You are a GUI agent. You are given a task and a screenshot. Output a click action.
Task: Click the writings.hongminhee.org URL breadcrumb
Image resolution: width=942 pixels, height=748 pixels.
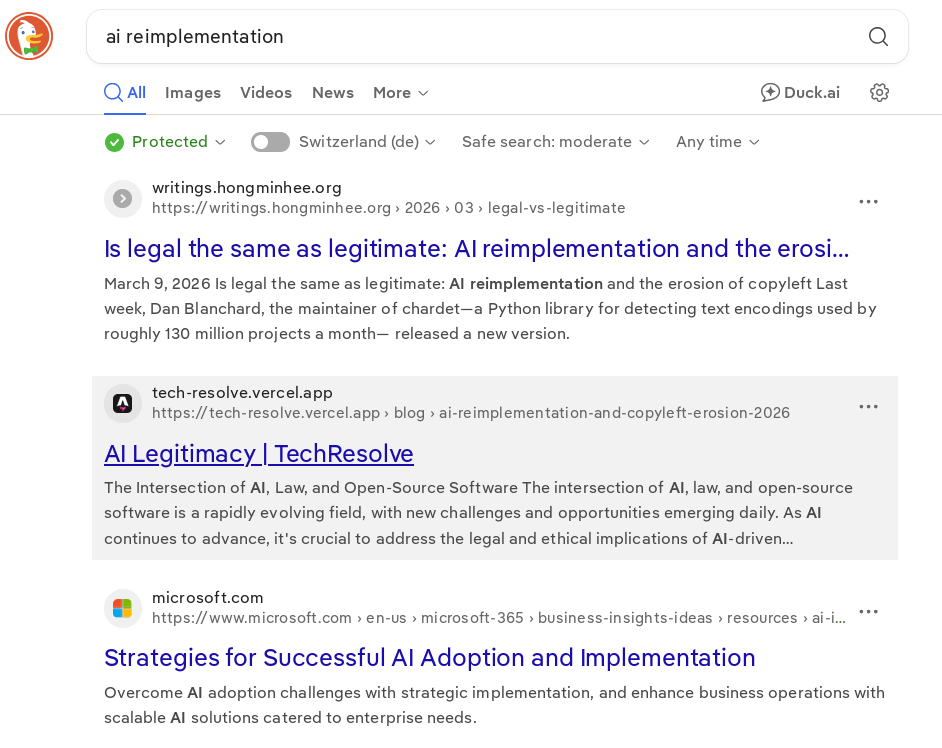389,208
